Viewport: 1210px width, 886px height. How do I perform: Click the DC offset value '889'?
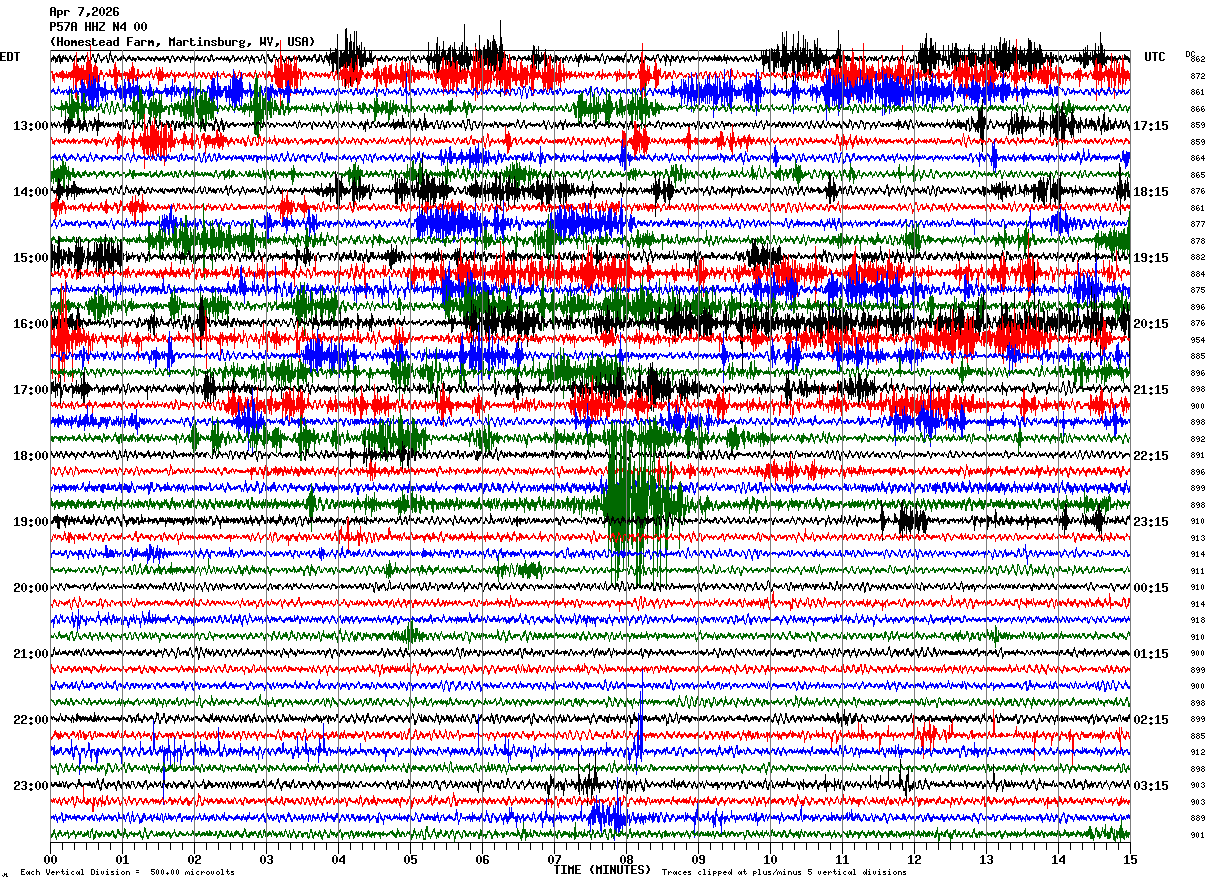(x=1197, y=819)
